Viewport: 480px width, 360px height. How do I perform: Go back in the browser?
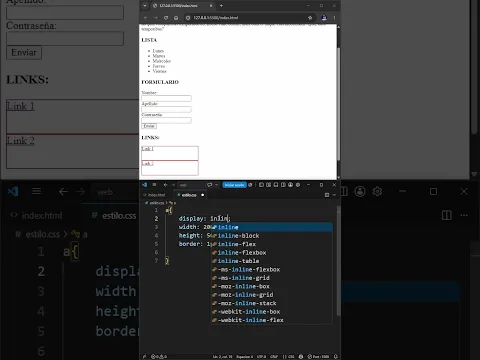146,18
